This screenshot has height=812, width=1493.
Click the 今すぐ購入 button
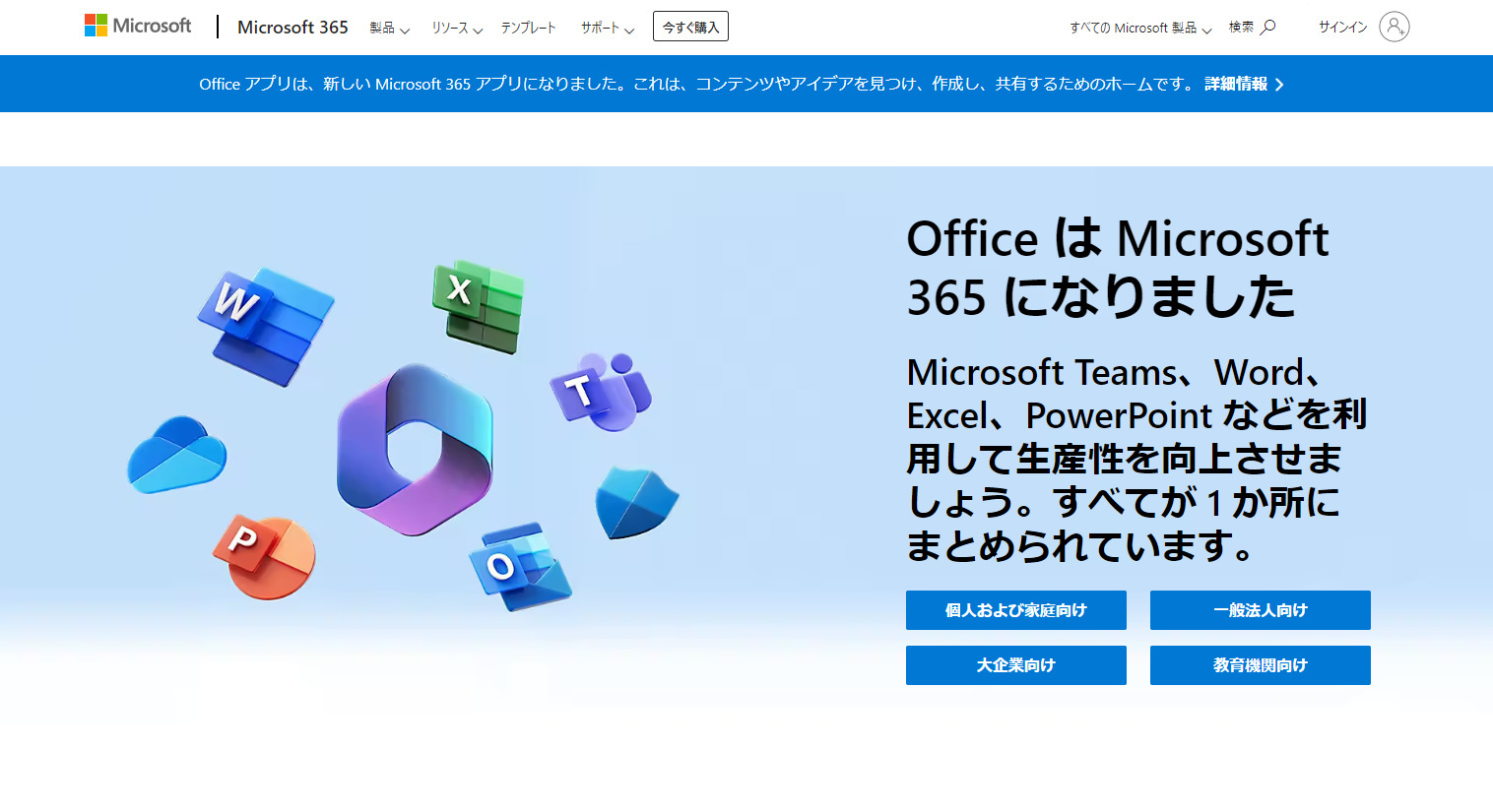tap(690, 27)
